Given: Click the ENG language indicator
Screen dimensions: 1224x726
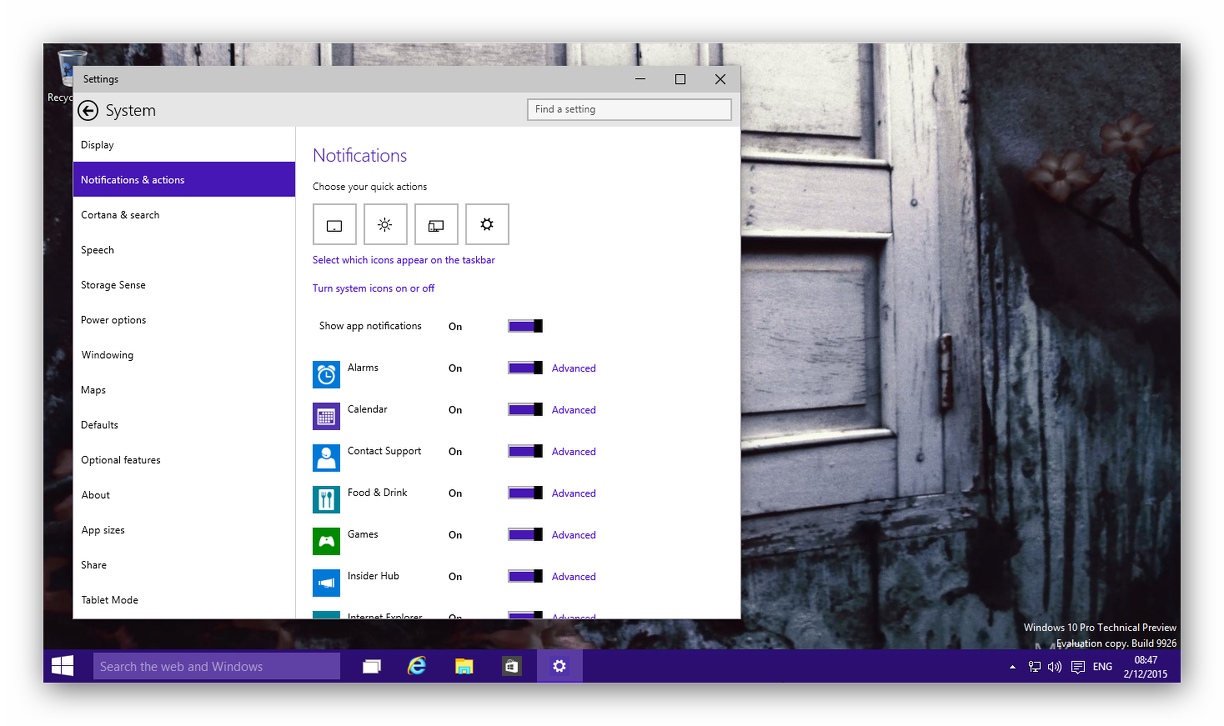Looking at the screenshot, I should point(1102,667).
